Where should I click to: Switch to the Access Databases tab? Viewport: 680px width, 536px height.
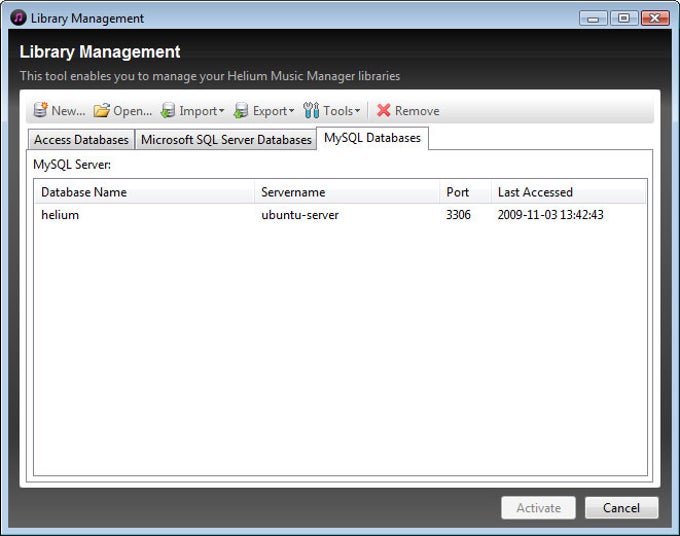[81, 140]
